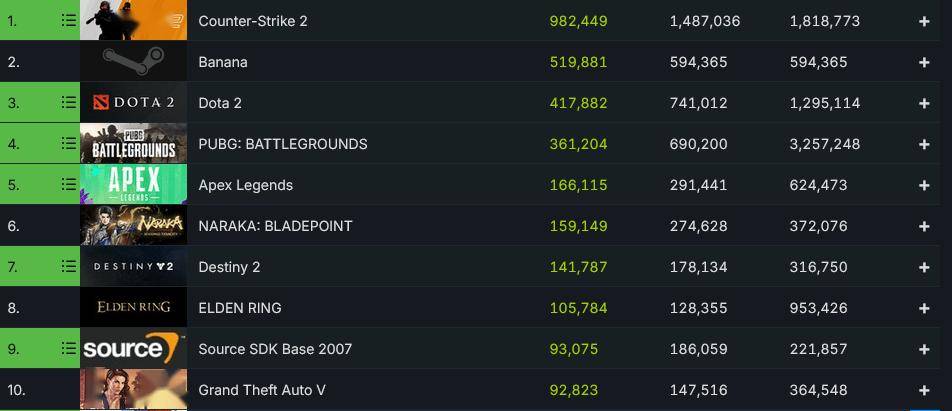Open the Apex Legends title link

(246, 185)
